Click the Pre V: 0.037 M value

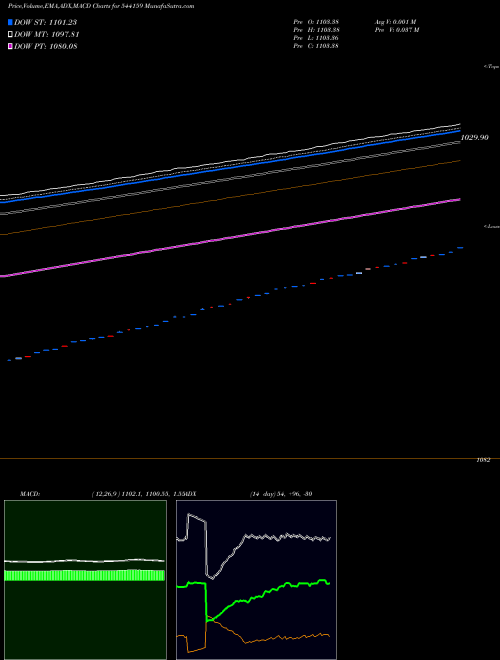click(397, 30)
